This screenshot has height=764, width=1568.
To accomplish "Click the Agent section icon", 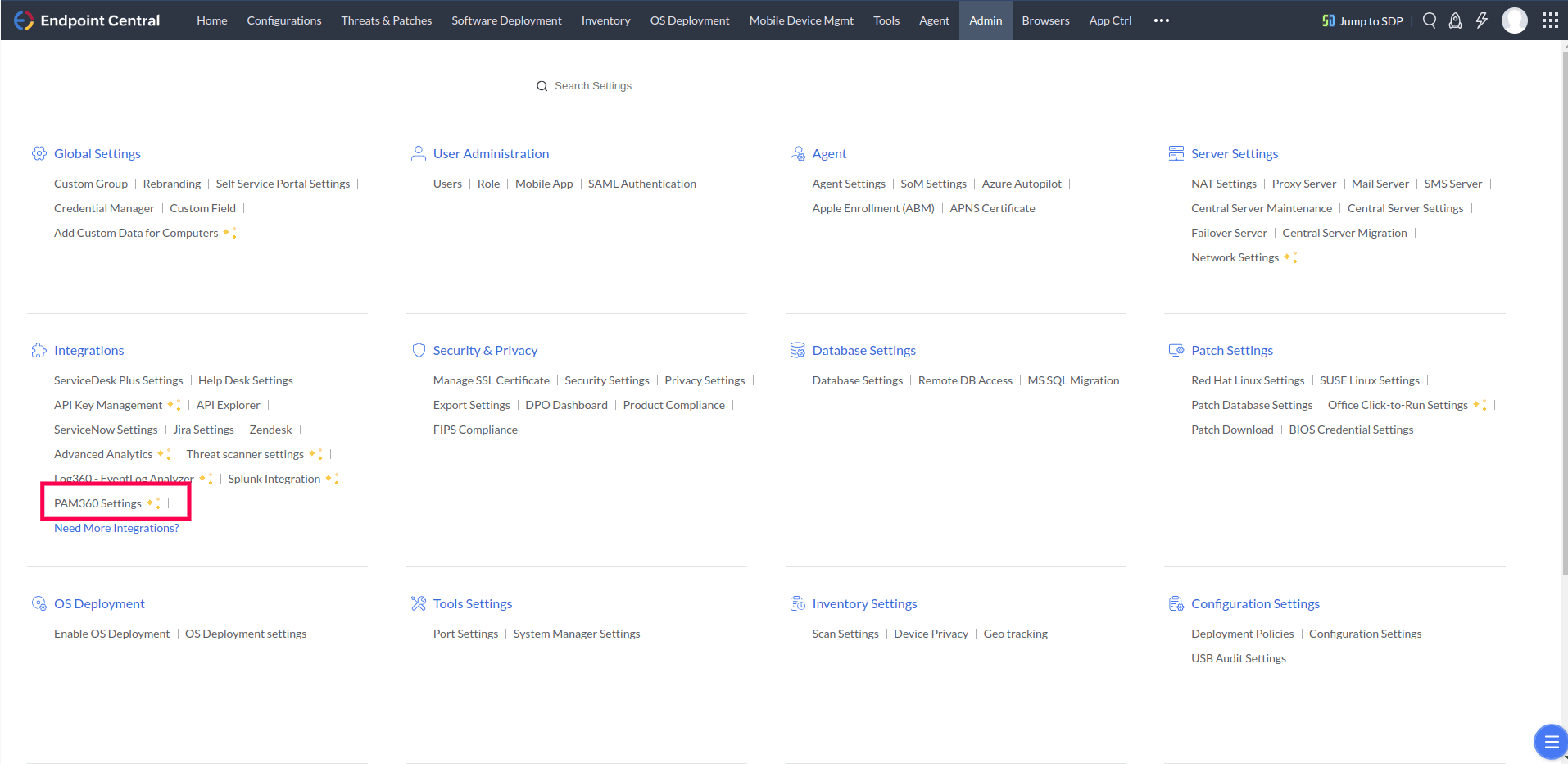I will click(798, 153).
